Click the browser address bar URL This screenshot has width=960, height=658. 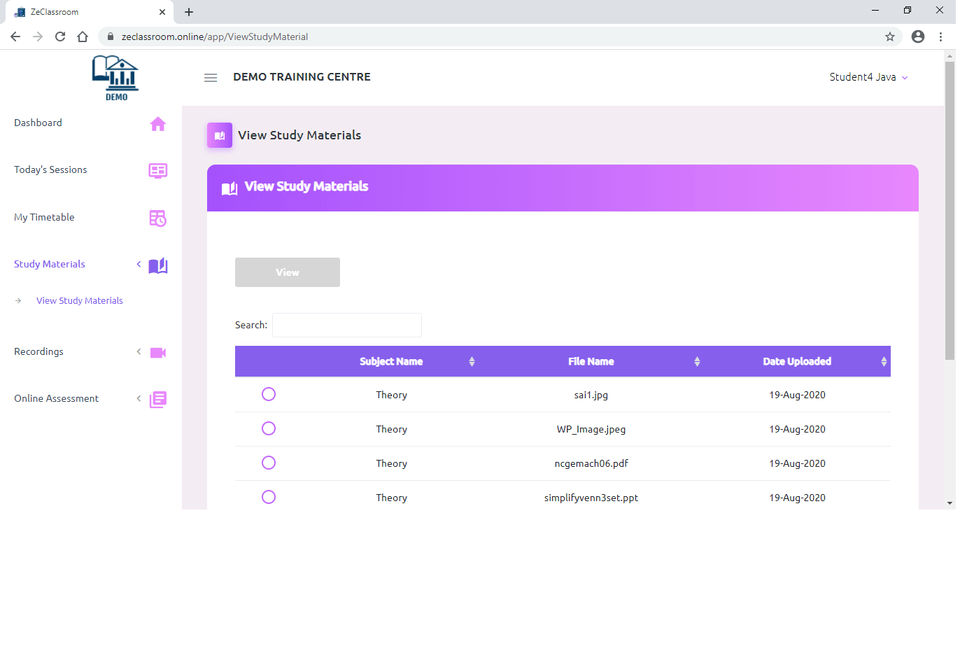215,37
